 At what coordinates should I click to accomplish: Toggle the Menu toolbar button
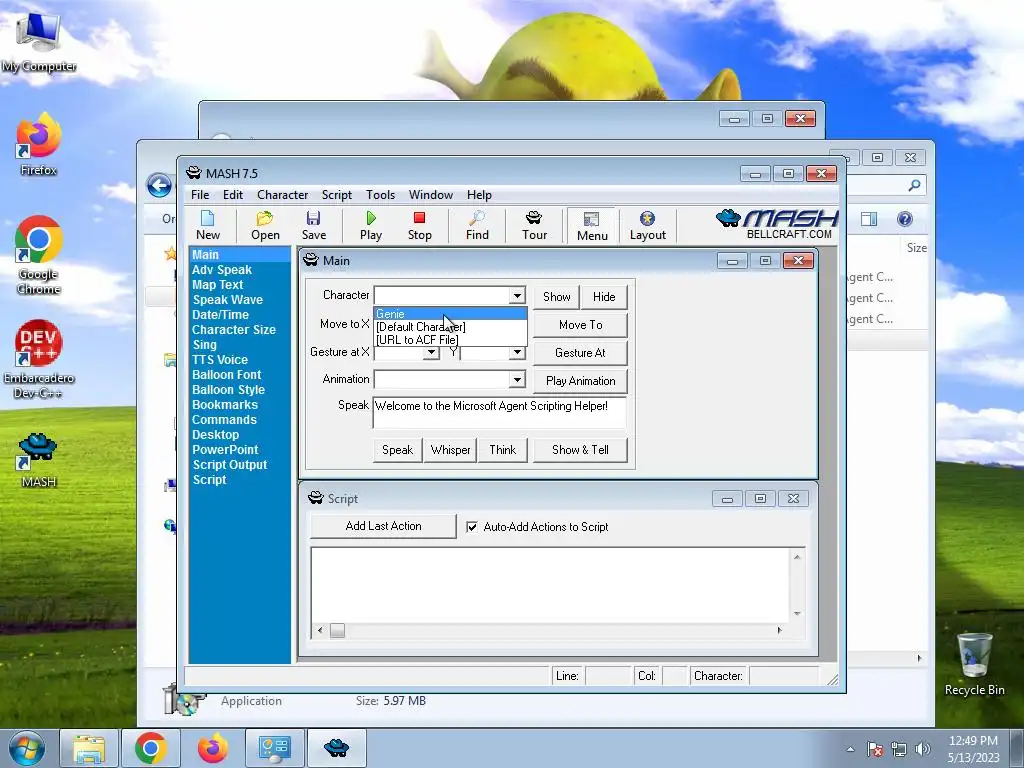[x=592, y=226]
